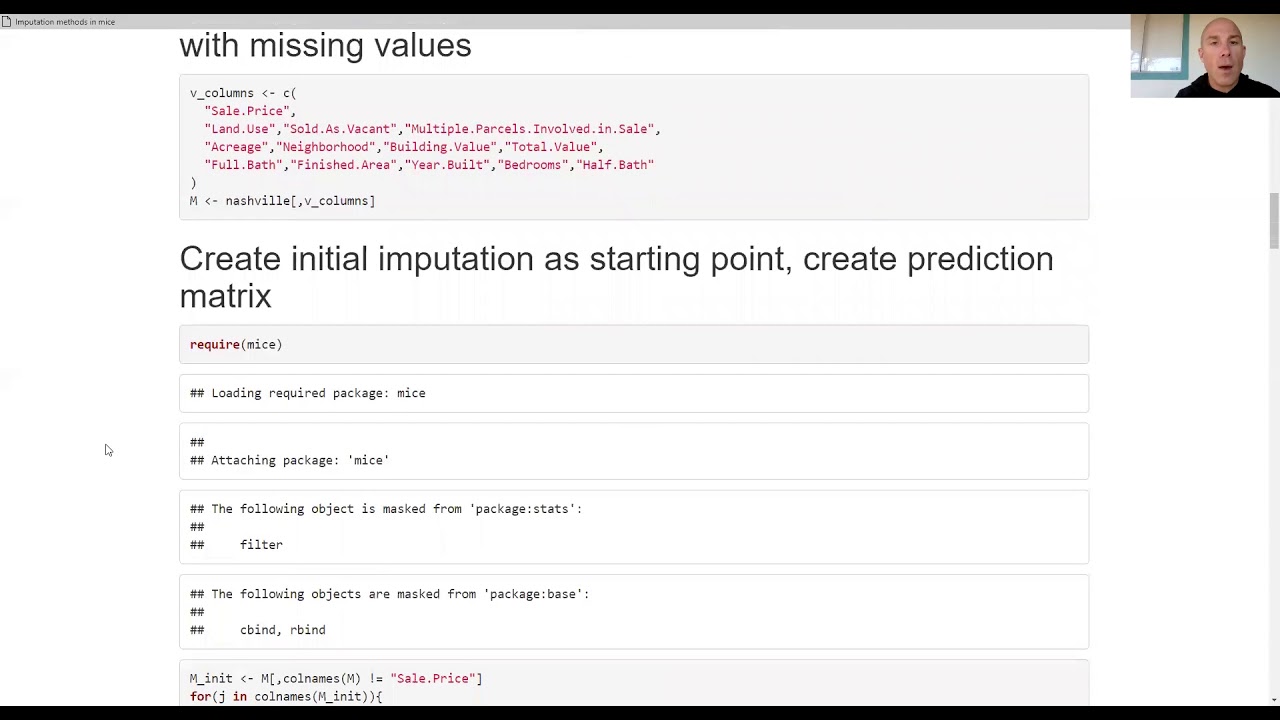Click the 'for(j in colnames(M_init)){' line

click(x=286, y=696)
